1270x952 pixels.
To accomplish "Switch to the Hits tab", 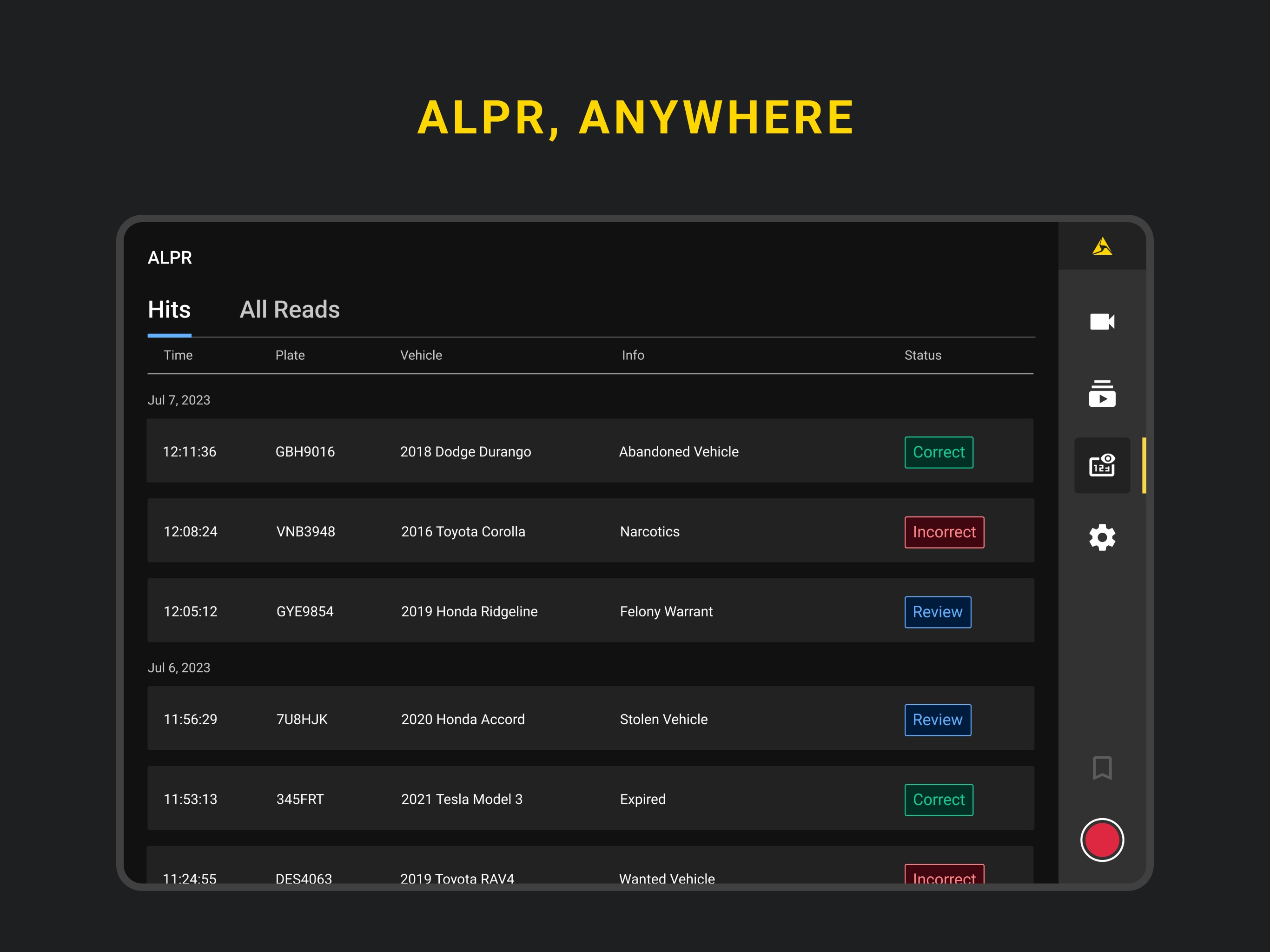I will pyautogui.click(x=169, y=310).
